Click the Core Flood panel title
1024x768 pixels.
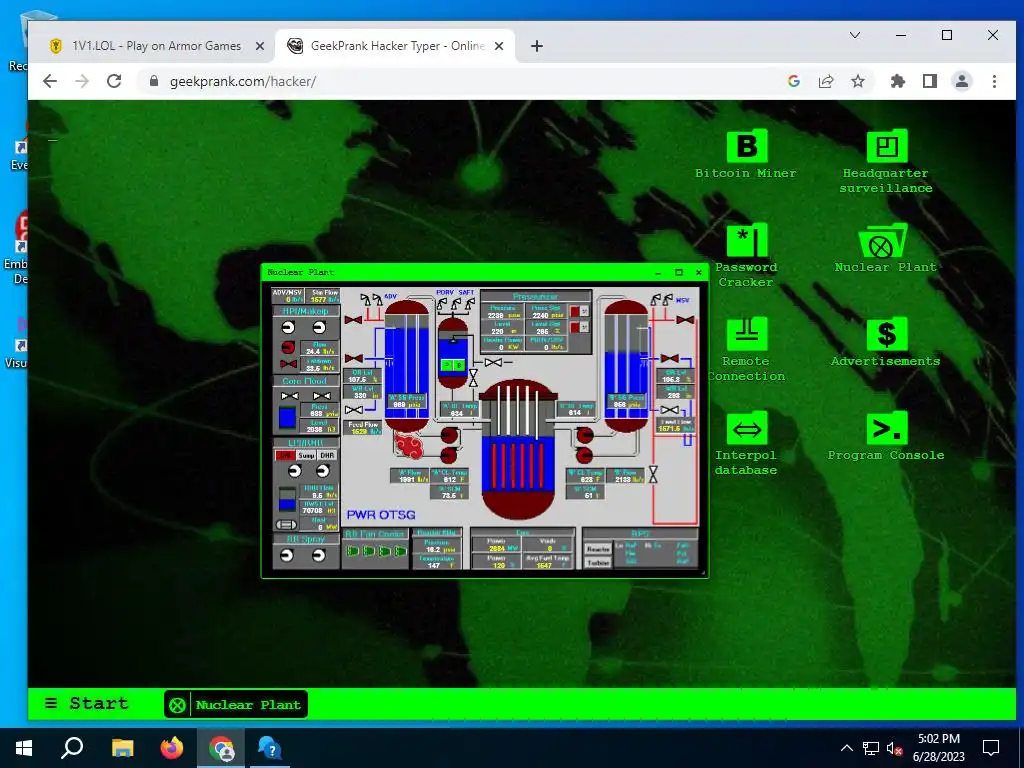pyautogui.click(x=304, y=381)
